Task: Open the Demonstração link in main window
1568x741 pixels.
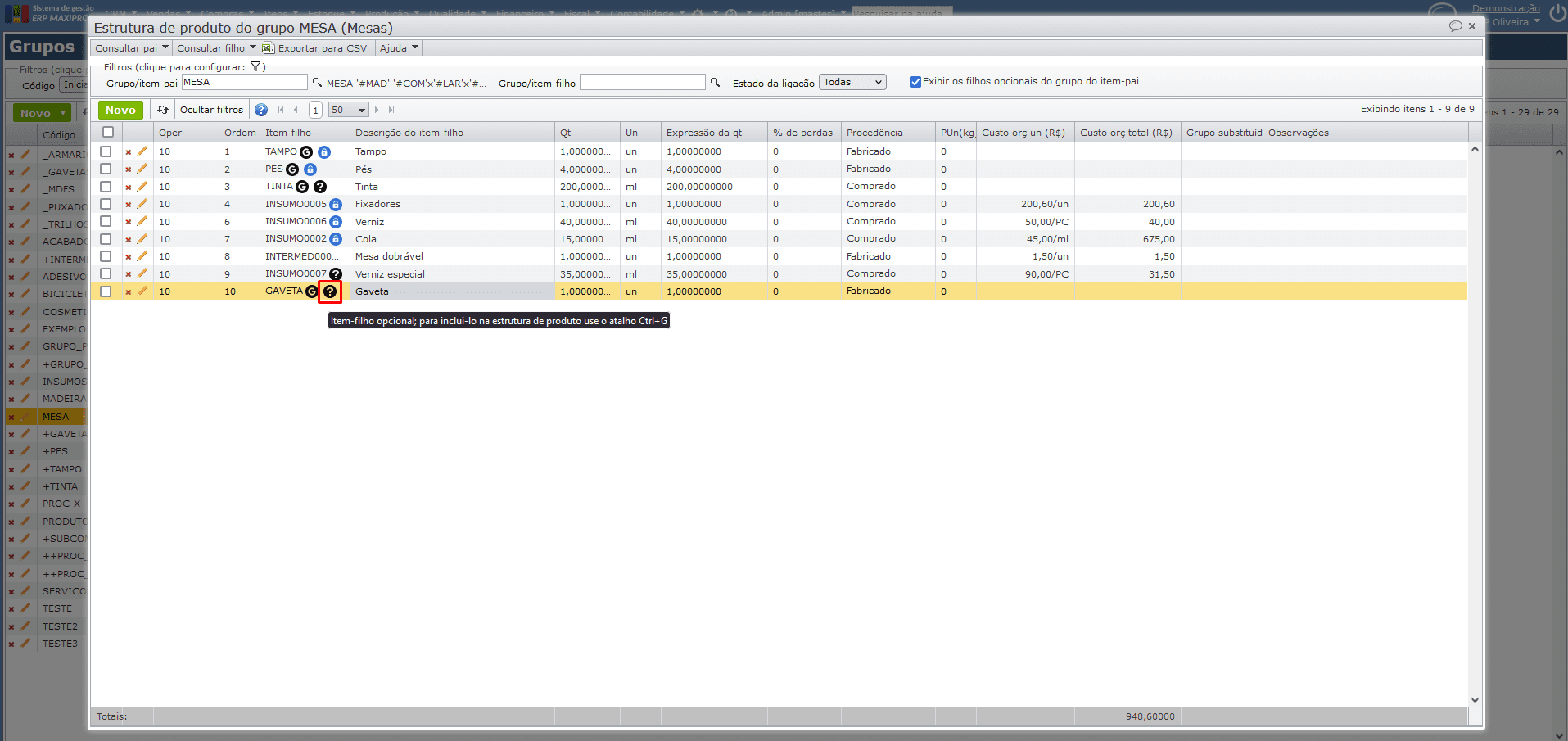Action: tap(1506, 8)
